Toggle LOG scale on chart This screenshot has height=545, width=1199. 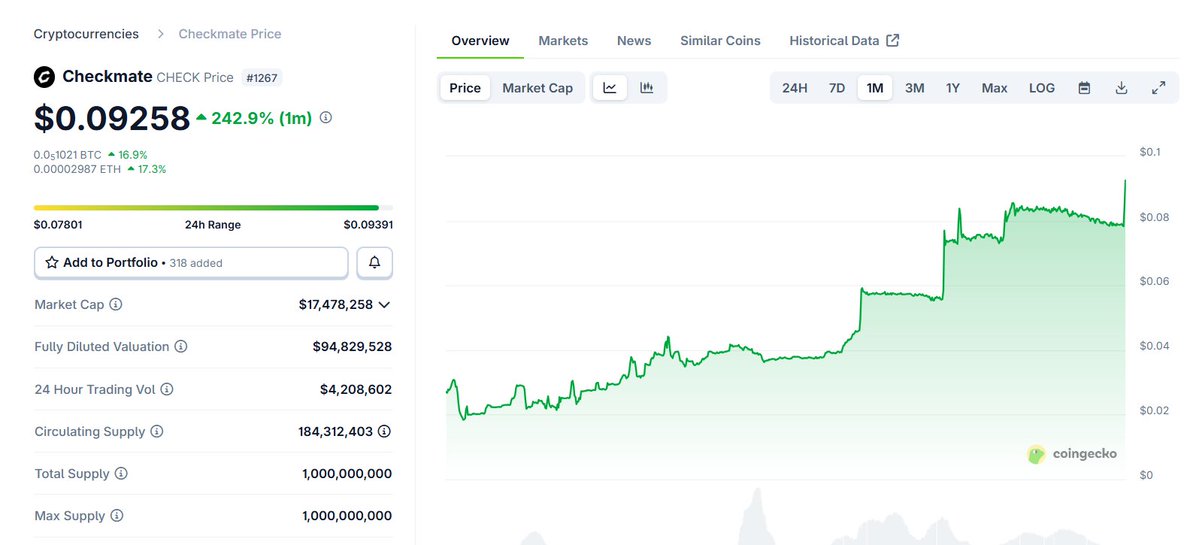pos(1042,88)
